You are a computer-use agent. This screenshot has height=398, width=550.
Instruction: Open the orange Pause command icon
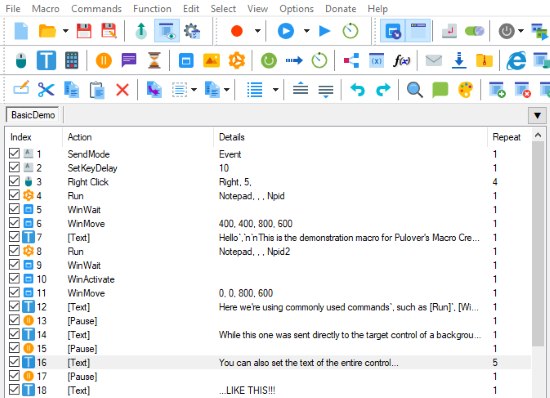click(x=103, y=60)
